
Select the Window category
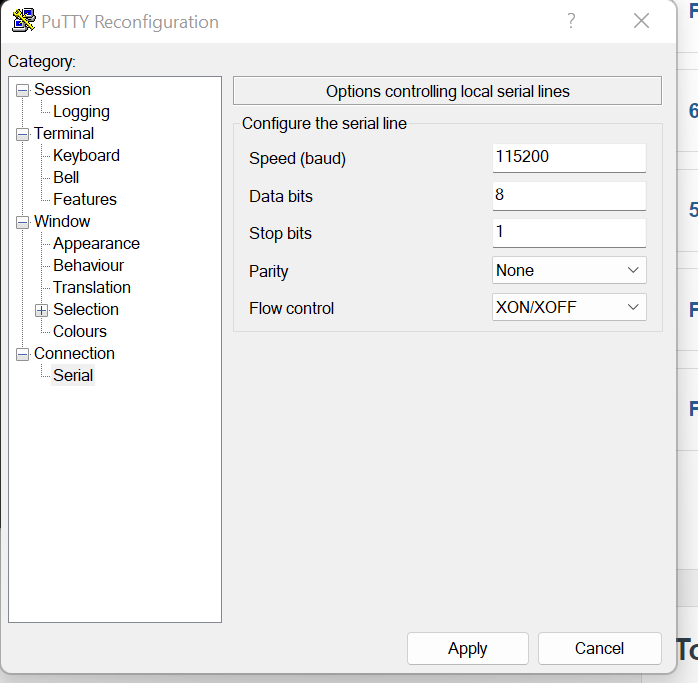[62, 221]
